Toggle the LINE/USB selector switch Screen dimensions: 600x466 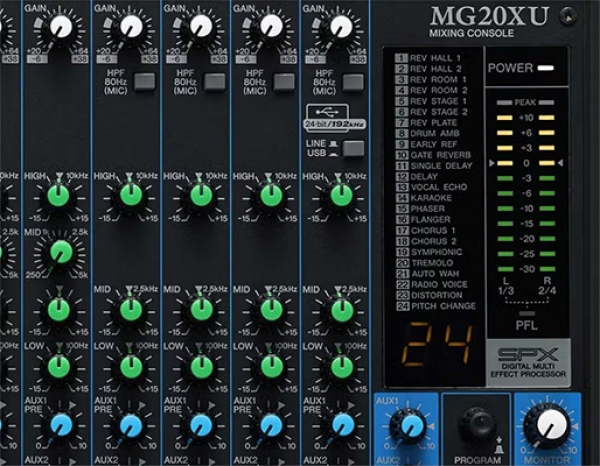click(x=353, y=148)
